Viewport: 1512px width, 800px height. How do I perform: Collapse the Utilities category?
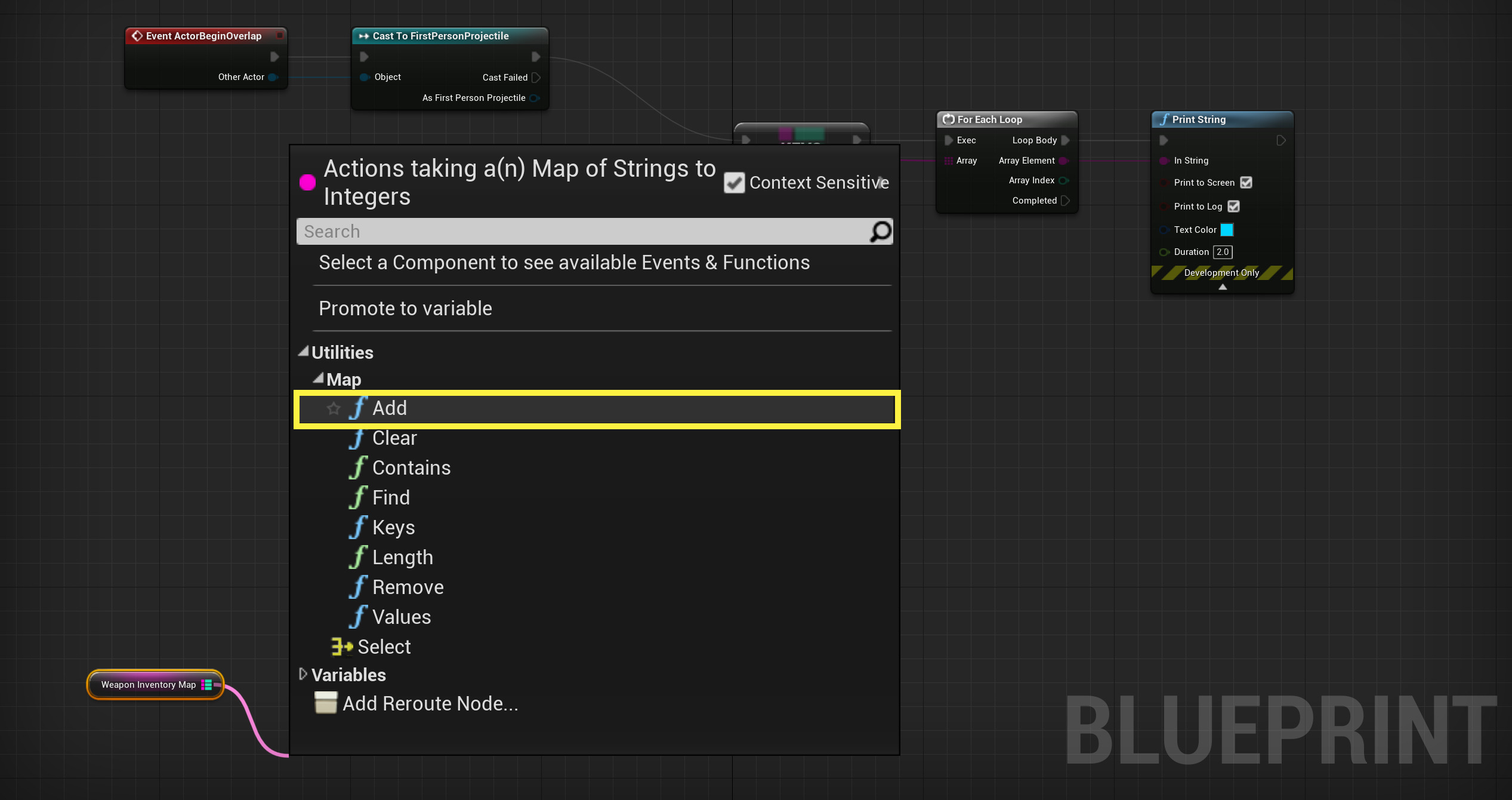pos(303,352)
